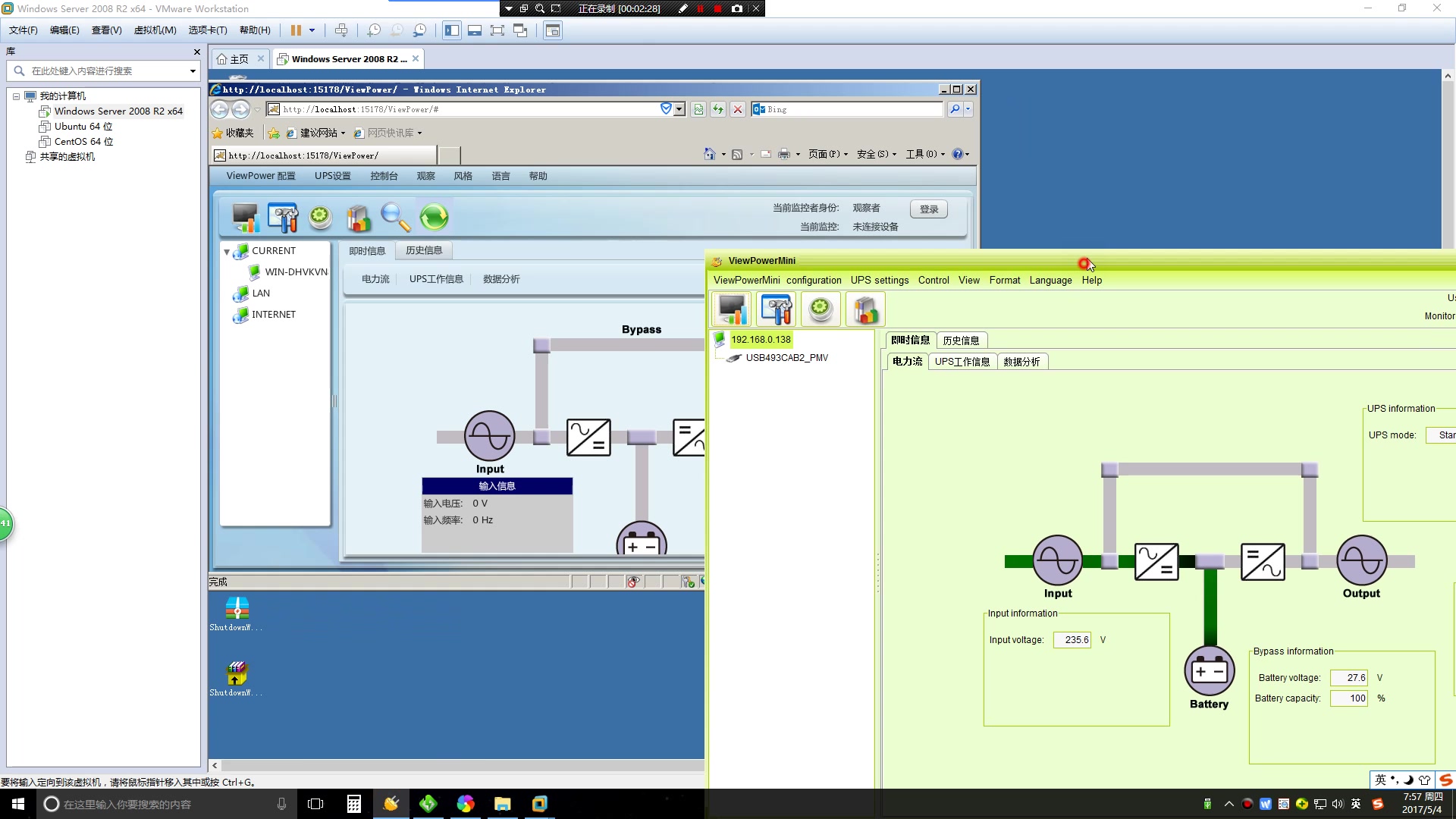The image size is (1456, 819).
Task: Click the inverter DC/AC symbol in ViewPowerMini diagram
Action: click(x=1263, y=562)
